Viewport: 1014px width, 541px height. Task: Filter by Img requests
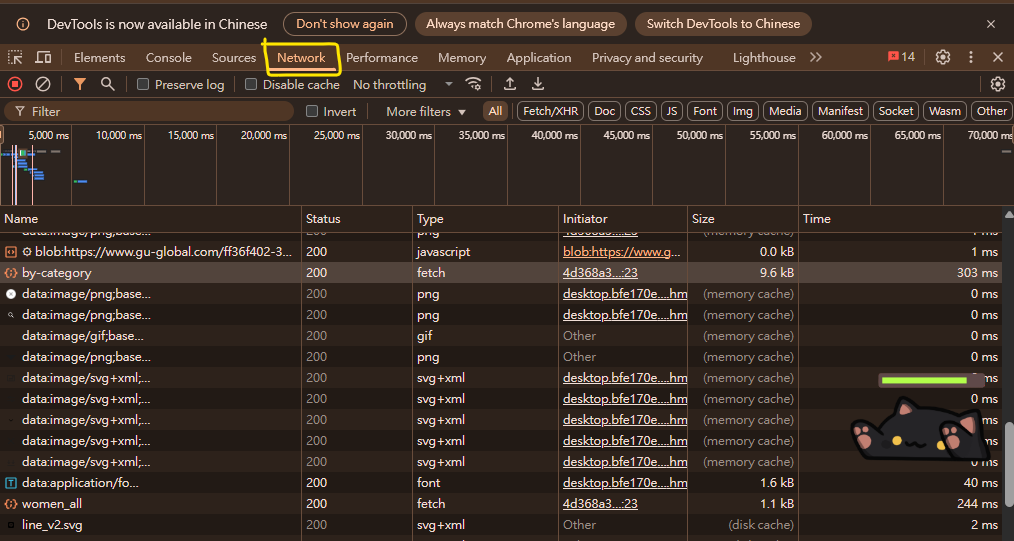[742, 111]
